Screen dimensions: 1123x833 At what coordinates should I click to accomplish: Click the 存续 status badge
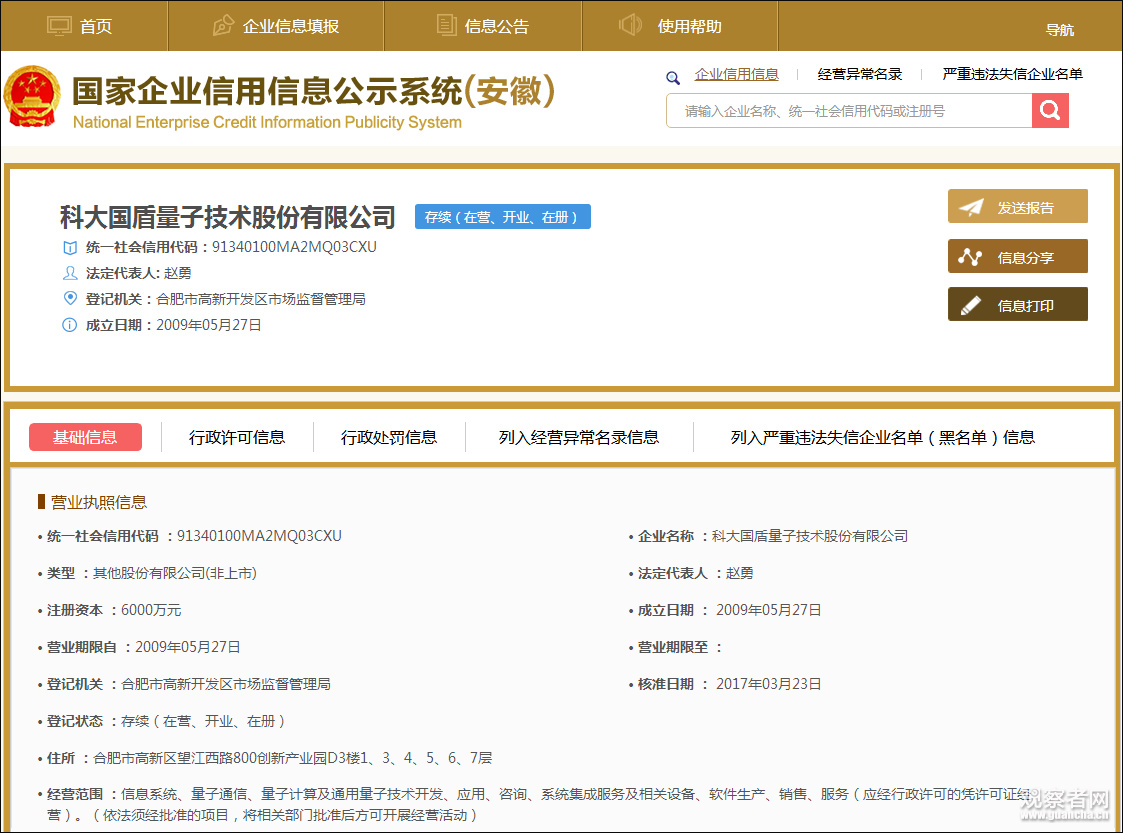click(x=502, y=217)
